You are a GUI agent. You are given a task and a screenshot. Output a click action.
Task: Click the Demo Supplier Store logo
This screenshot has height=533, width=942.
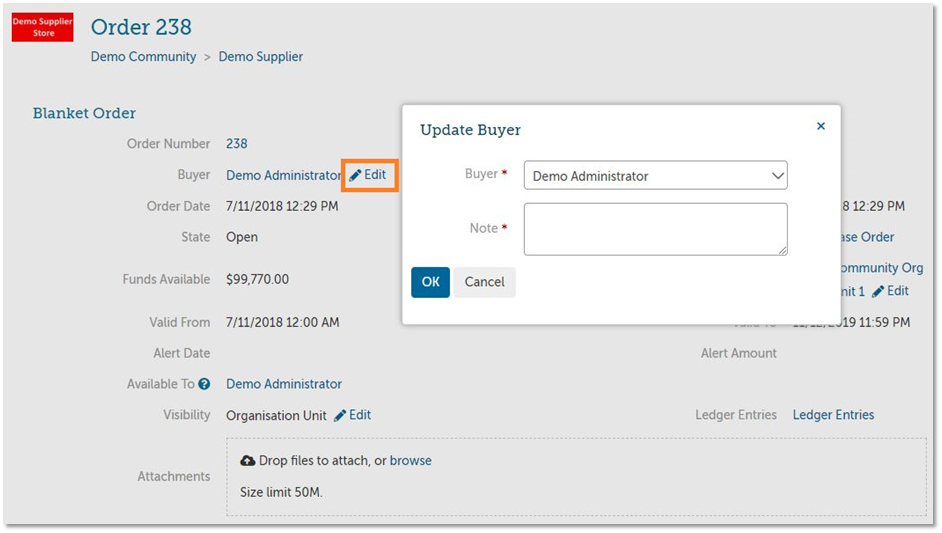pos(42,27)
